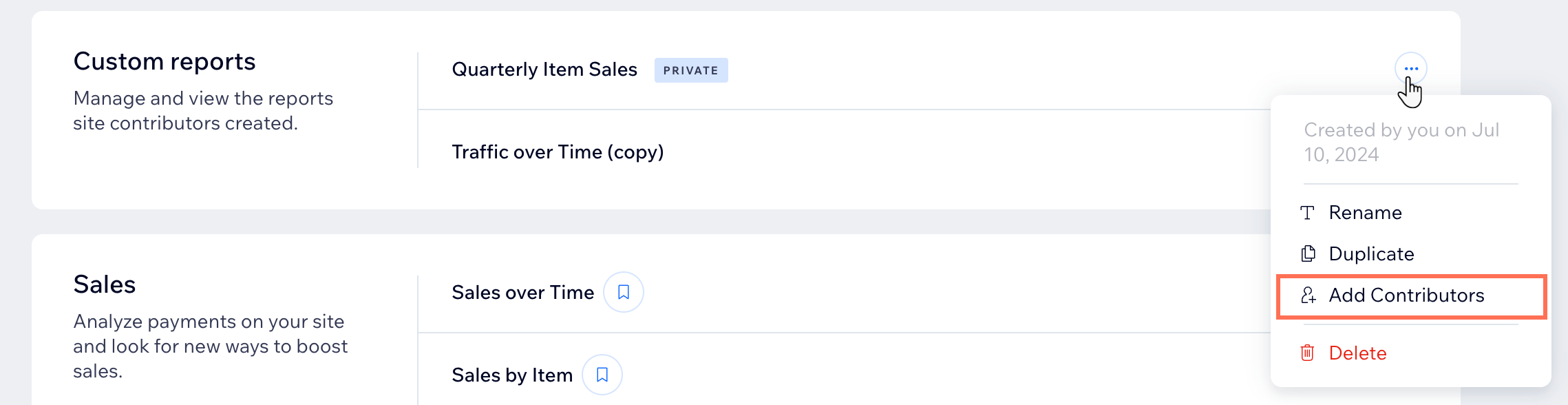The image size is (1568, 405).
Task: Open the Quarterly Item Sales report
Action: click(544, 70)
